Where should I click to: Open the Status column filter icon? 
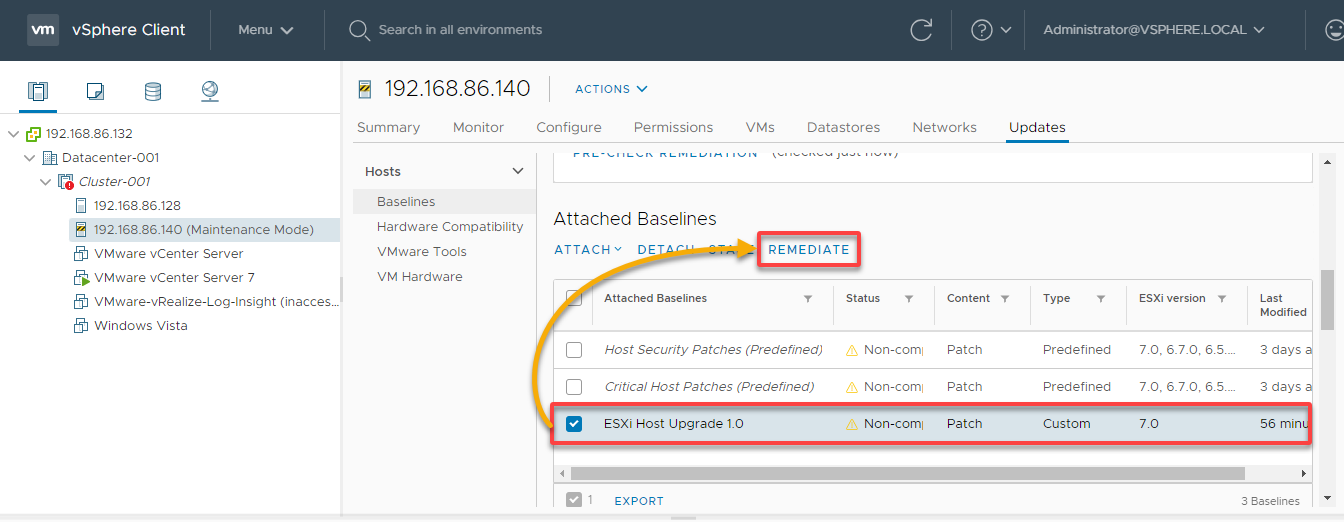[909, 299]
